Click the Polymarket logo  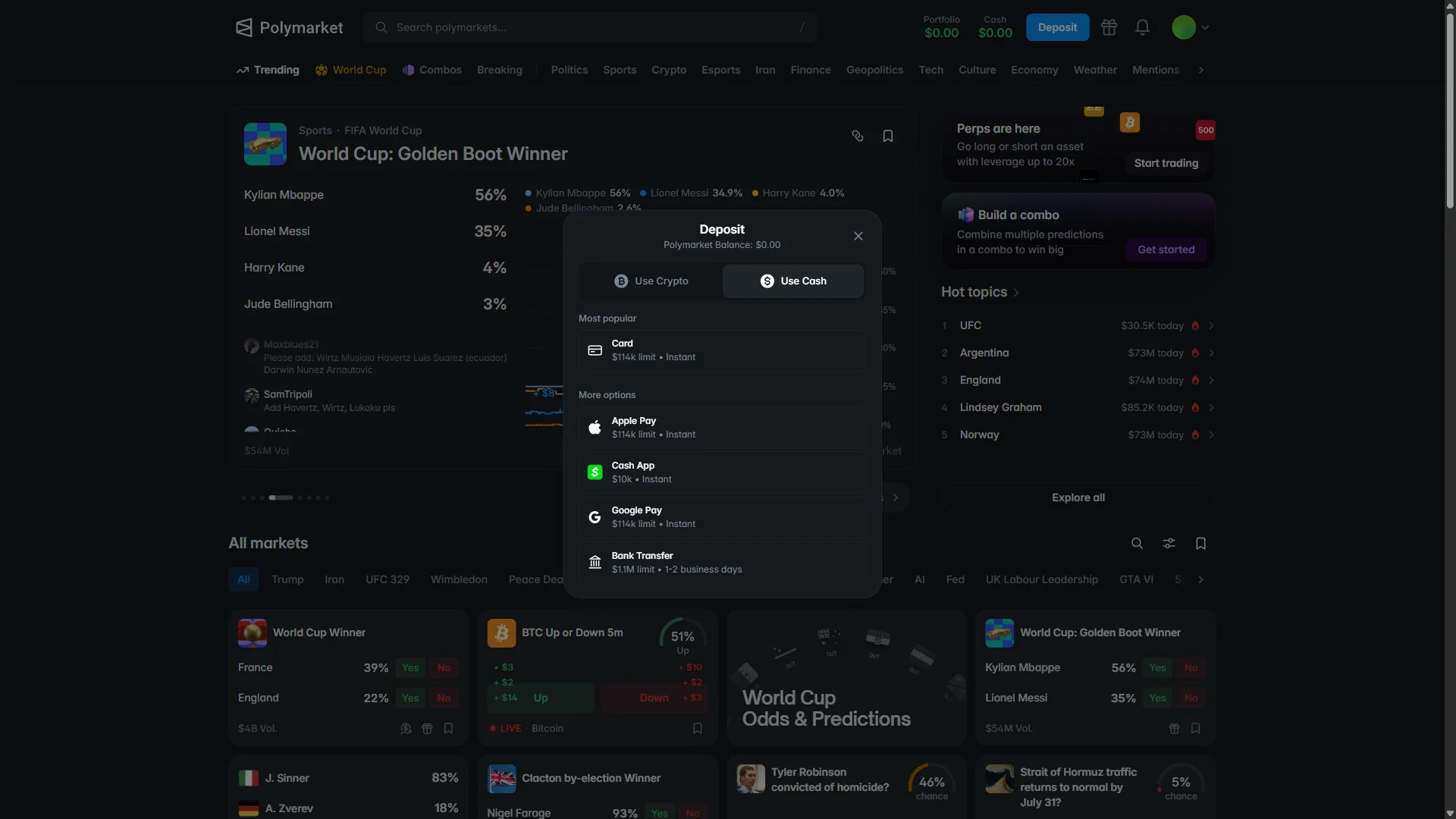[289, 28]
